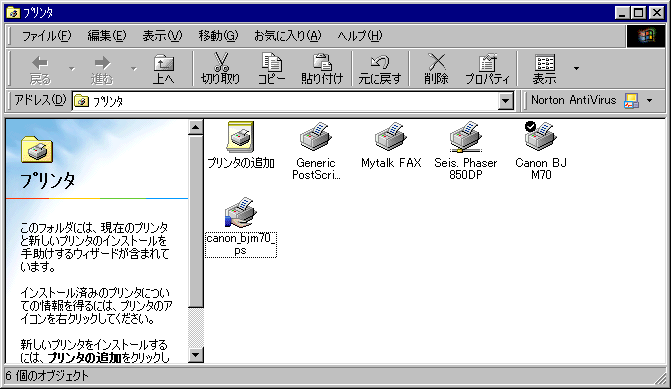Image resolution: width=671 pixels, height=389 pixels.
Task: Click the 貼り付け (Paste) toolbar icon
Action: coord(322,62)
